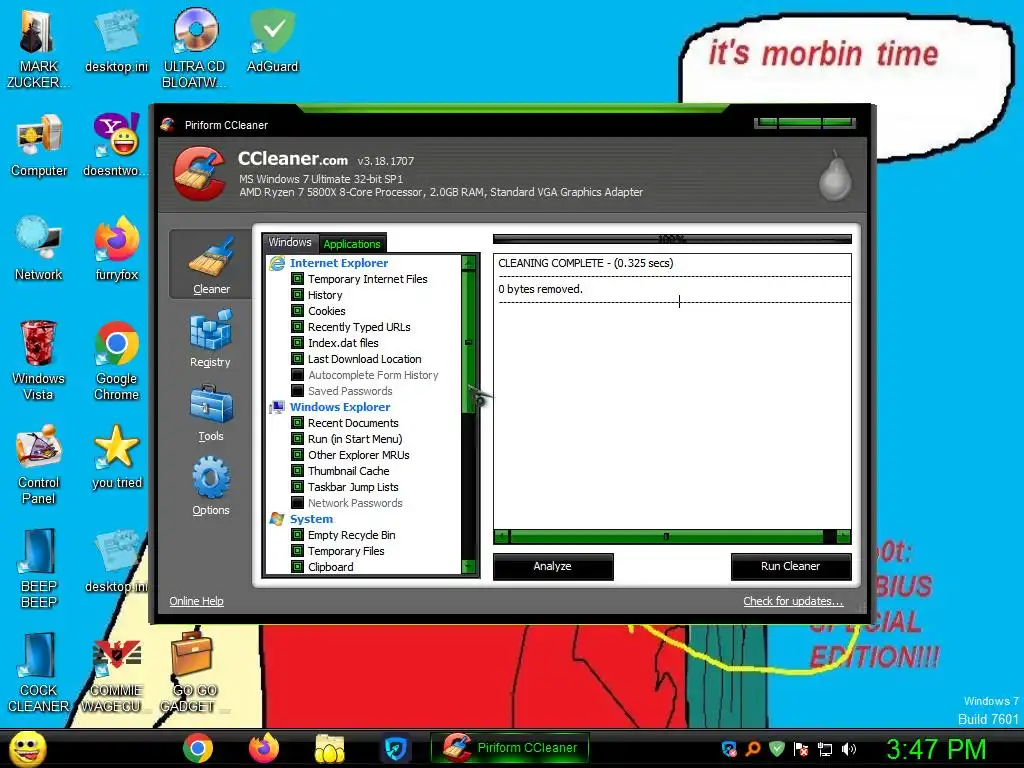Click the CCleaner logo in the header
Viewport: 1024px width, 768px height.
tap(200, 172)
